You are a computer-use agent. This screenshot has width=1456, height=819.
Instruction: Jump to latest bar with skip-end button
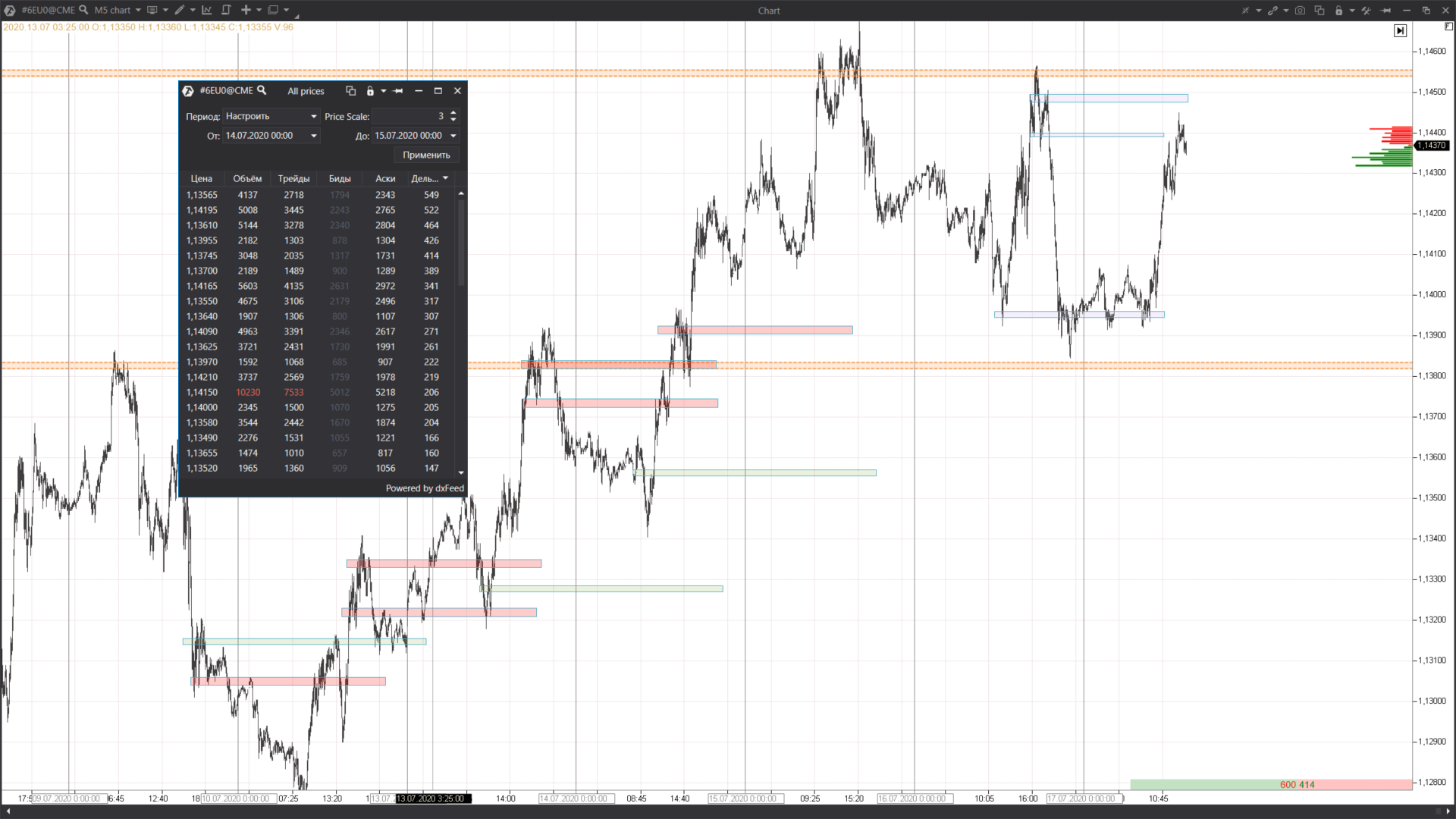click(x=1400, y=30)
